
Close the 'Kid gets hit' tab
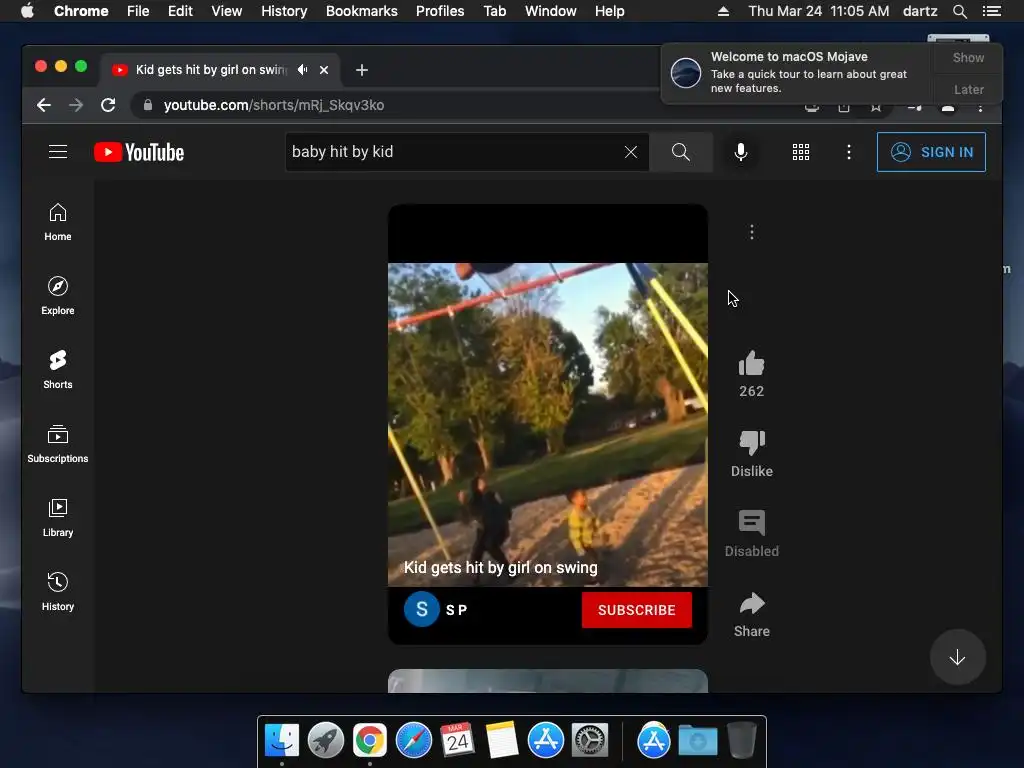point(324,70)
